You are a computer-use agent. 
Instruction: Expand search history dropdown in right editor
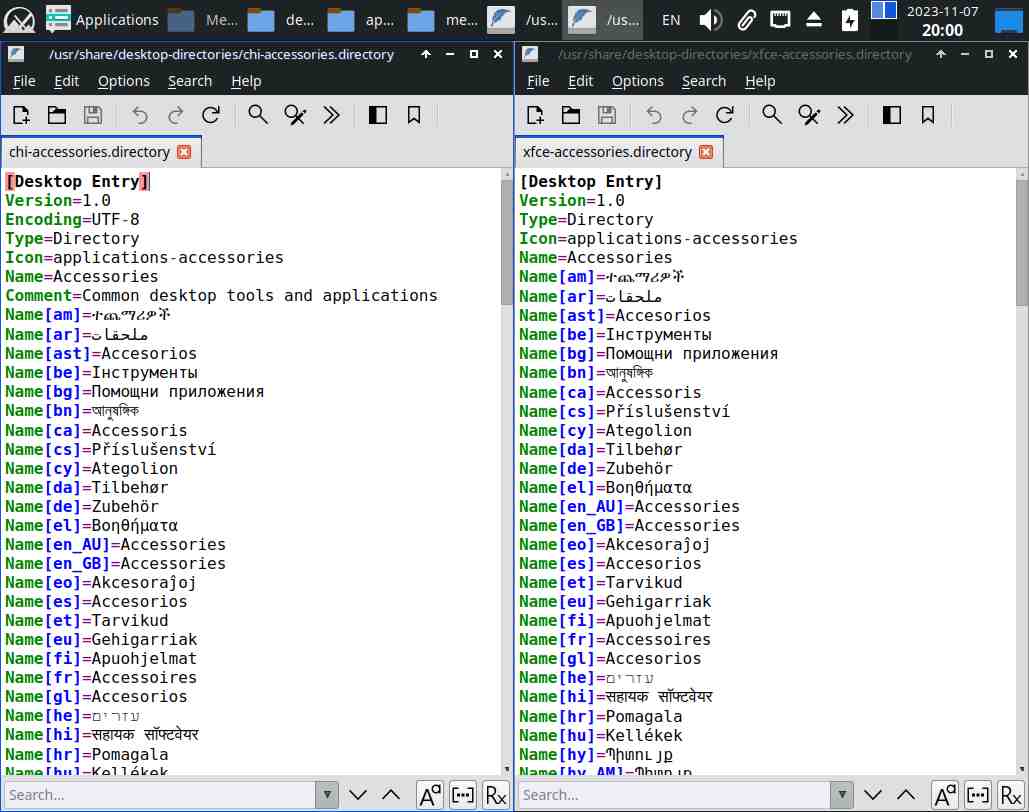(840, 795)
